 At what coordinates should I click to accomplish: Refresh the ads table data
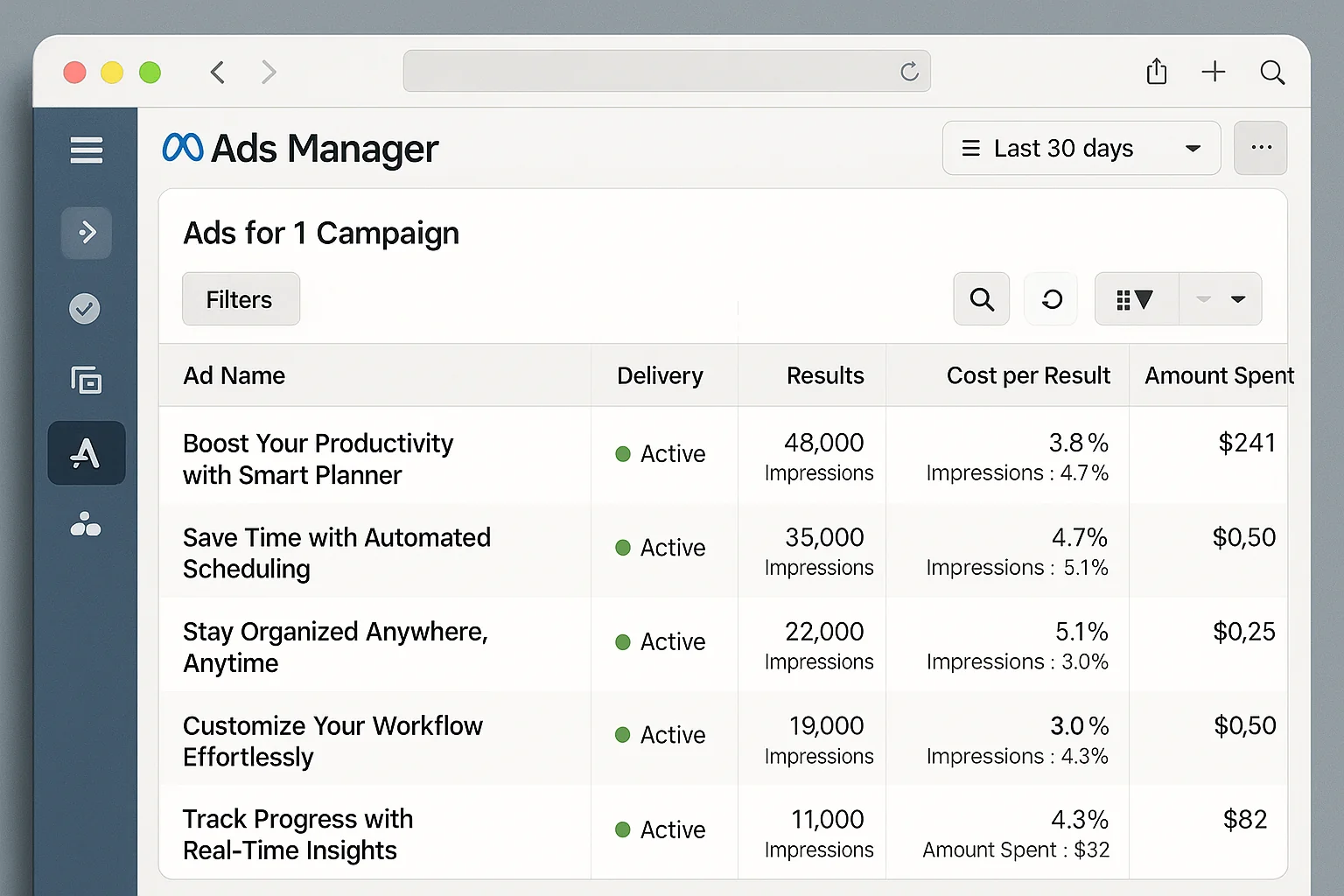point(1051,299)
